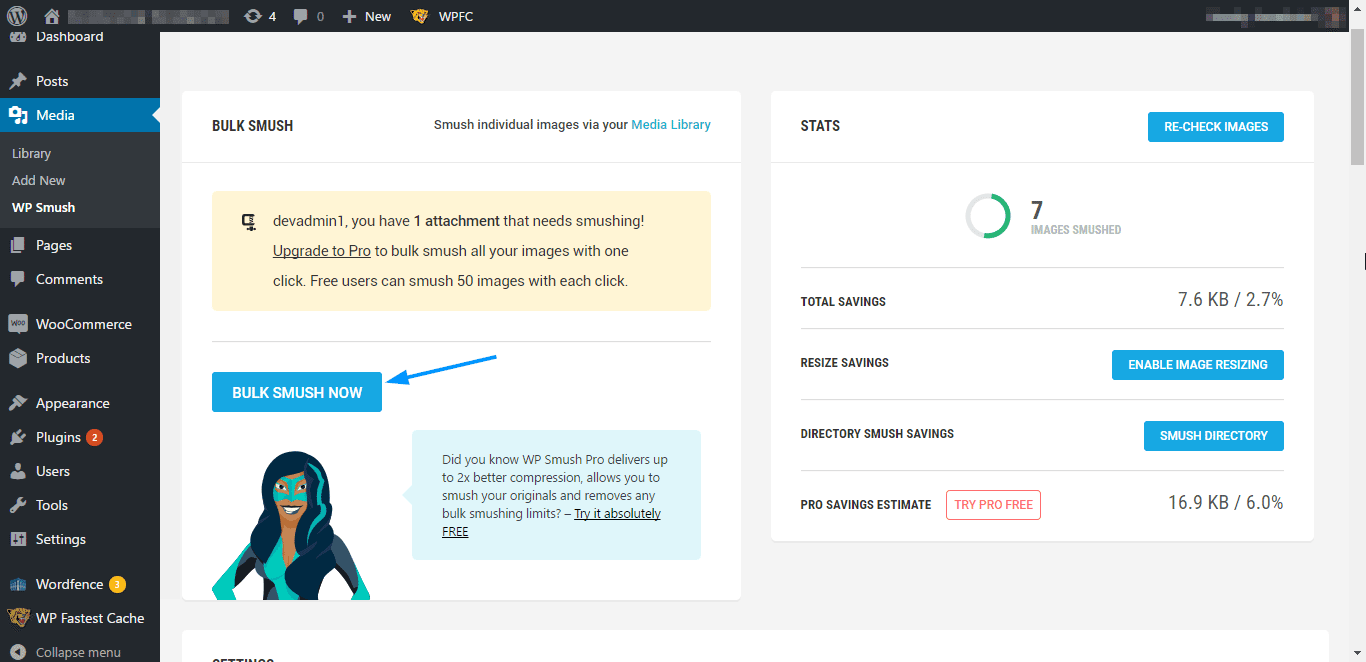The image size is (1366, 662).
Task: Click the Settings sliders icon
Action: [18, 539]
